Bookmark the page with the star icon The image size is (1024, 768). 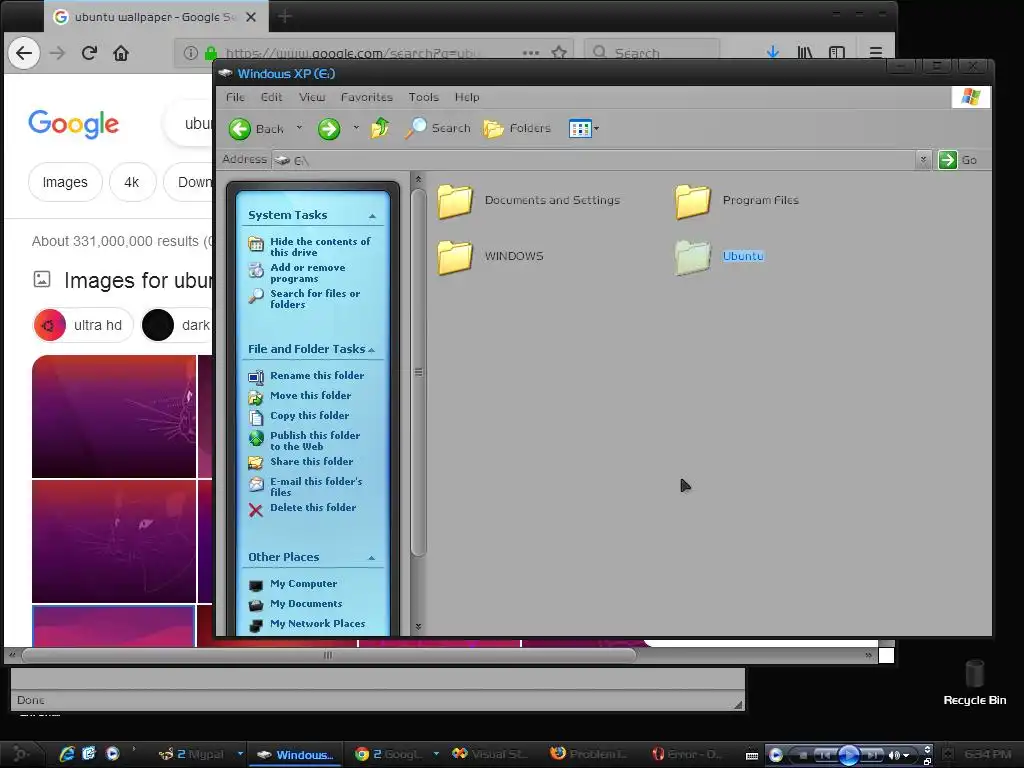coord(559,52)
